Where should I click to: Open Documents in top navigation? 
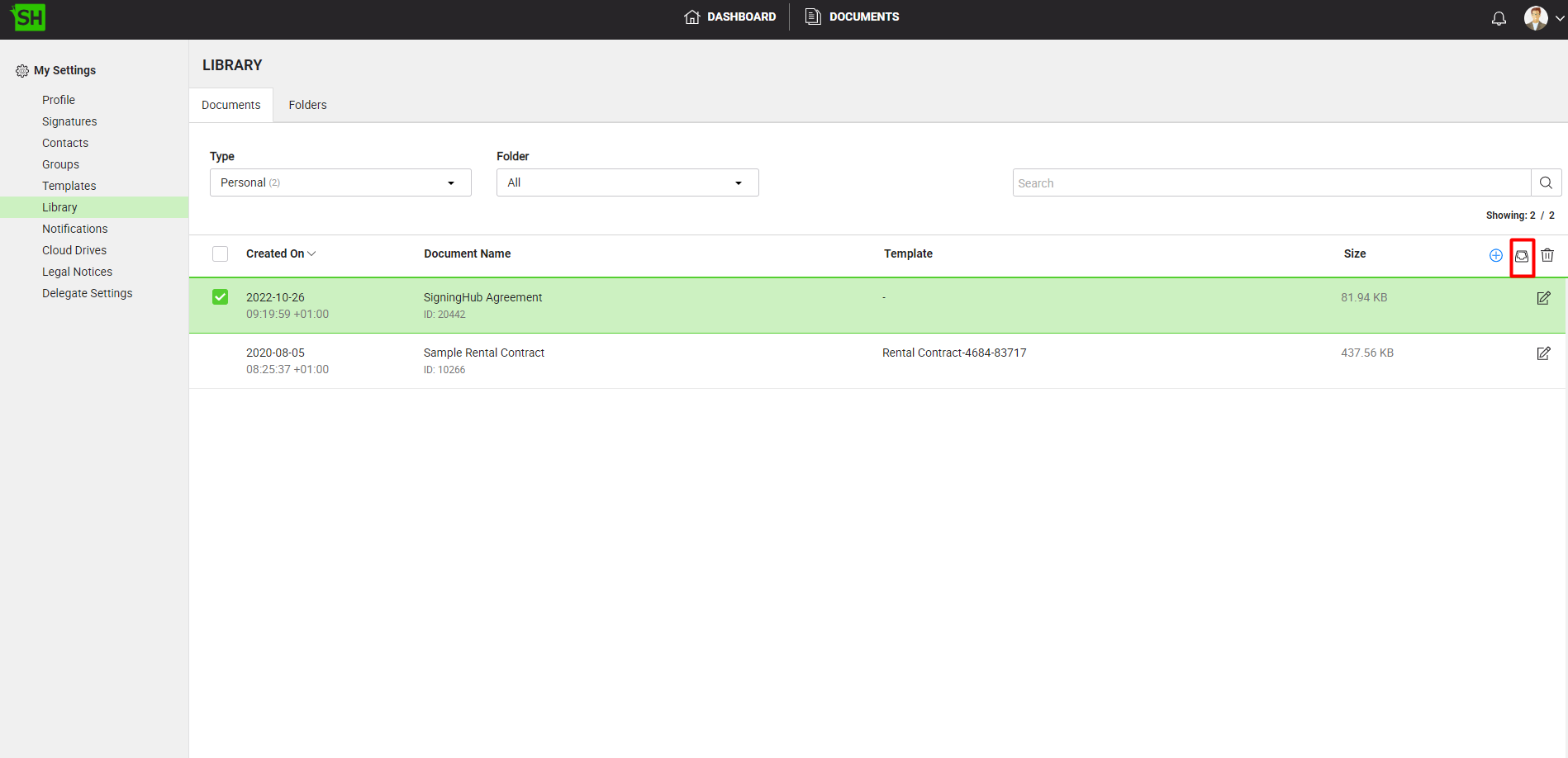(853, 17)
